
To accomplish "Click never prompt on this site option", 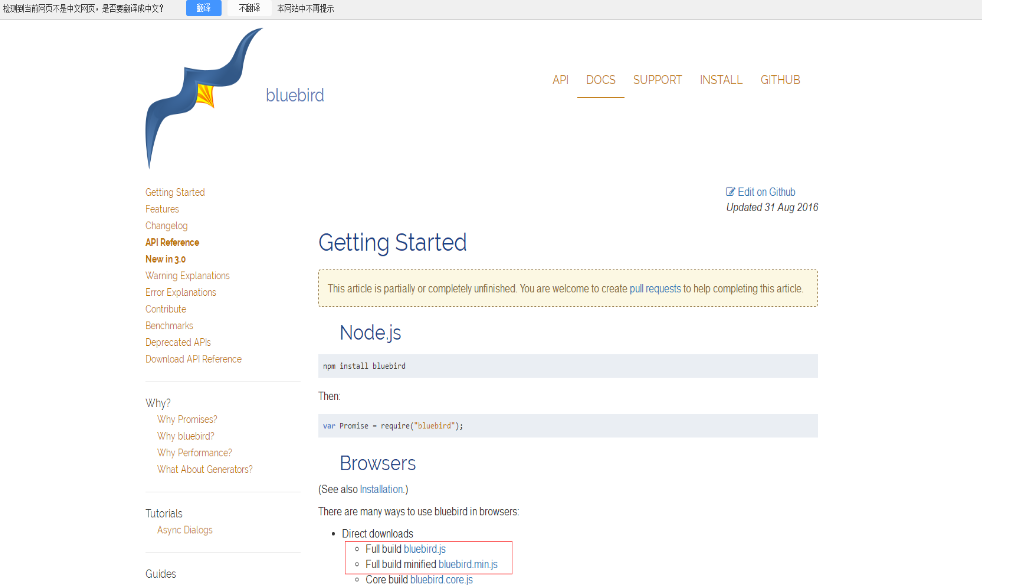I will [305, 8].
